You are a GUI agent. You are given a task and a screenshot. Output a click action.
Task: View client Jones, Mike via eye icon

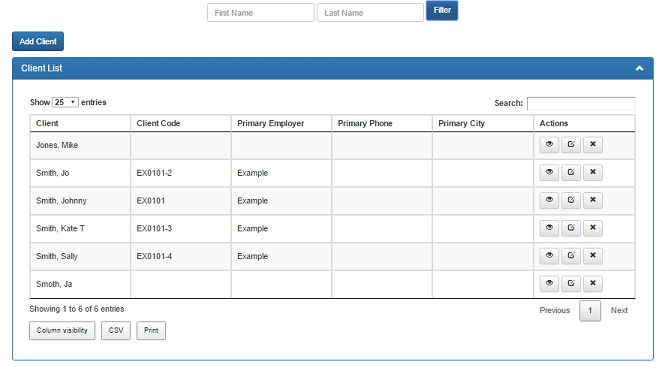coord(549,145)
